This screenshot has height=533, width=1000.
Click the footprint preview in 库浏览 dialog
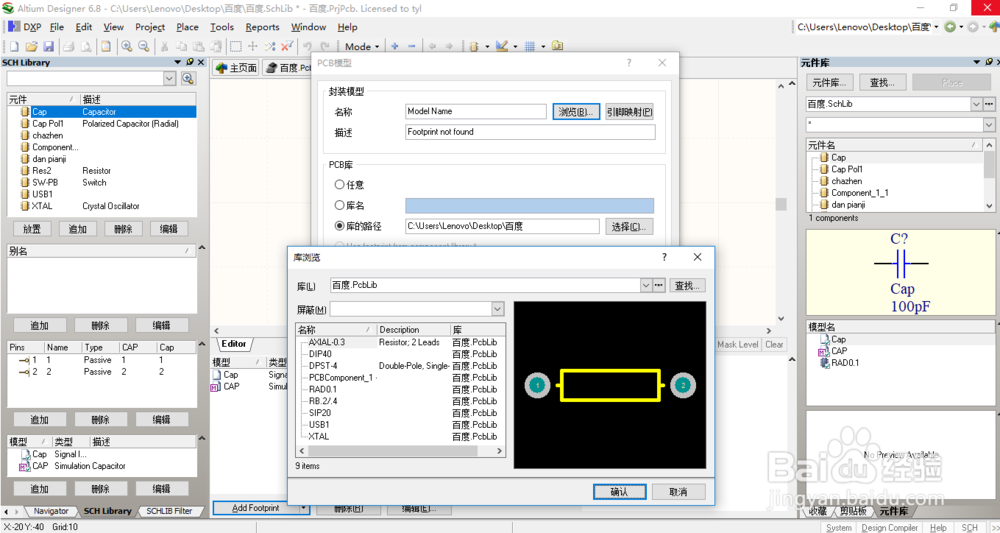610,385
